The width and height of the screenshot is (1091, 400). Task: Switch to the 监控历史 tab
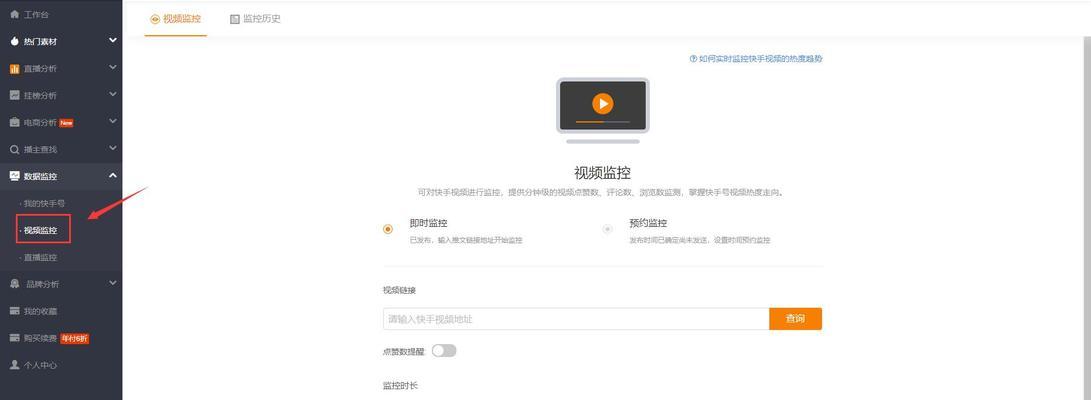(255, 19)
